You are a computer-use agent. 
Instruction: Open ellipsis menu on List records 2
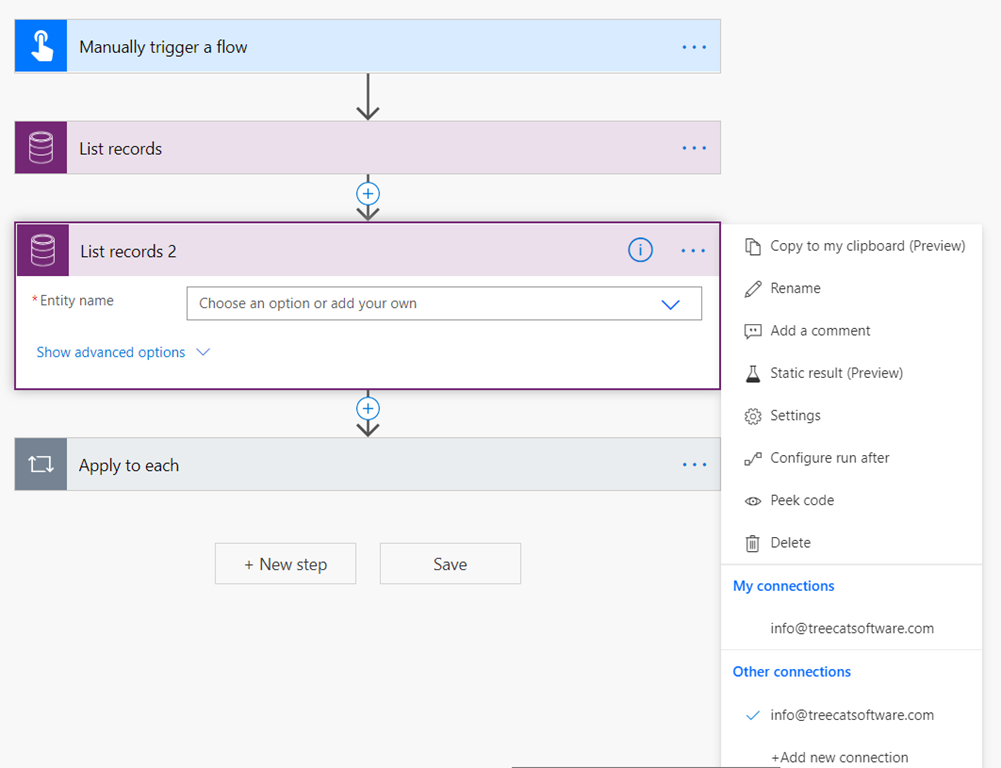693,251
